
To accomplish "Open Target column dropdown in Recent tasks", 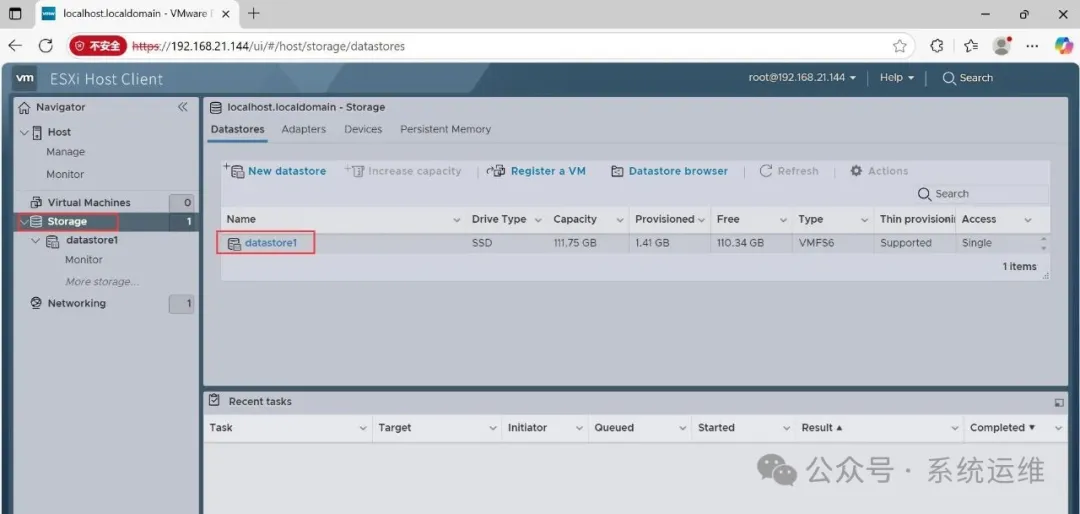I will (x=492, y=429).
